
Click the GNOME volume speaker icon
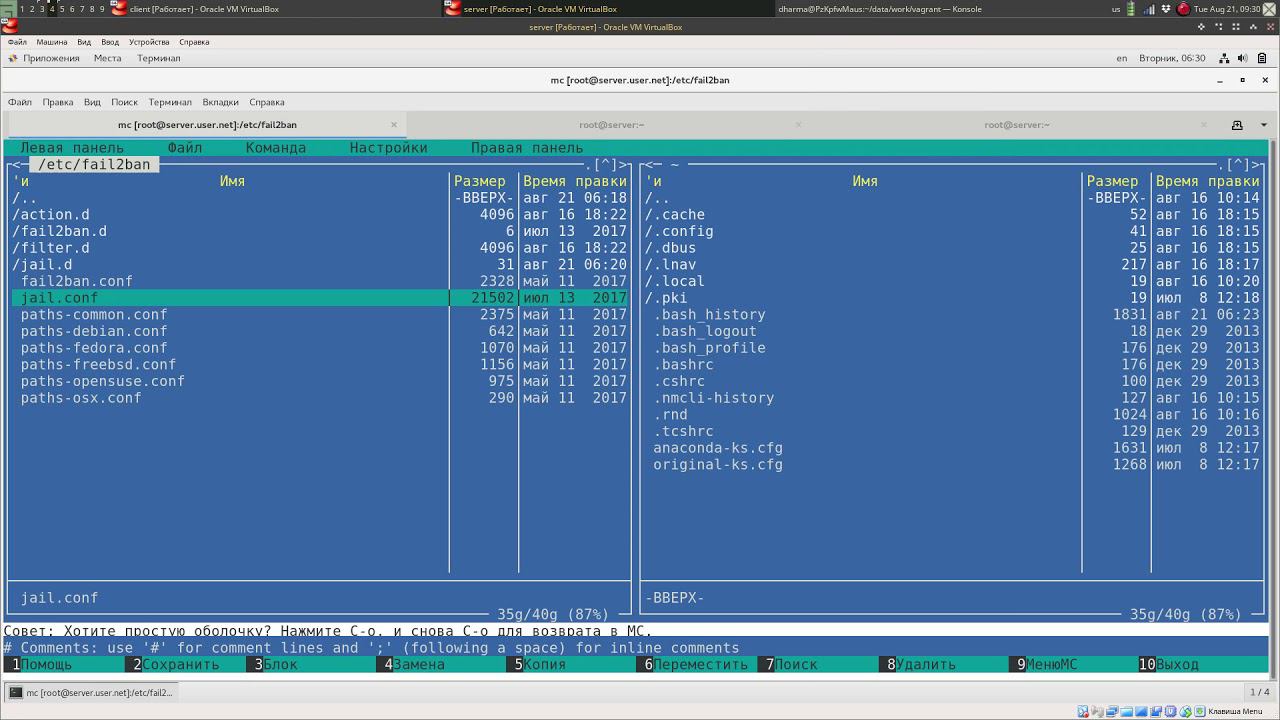[x=1242, y=58]
